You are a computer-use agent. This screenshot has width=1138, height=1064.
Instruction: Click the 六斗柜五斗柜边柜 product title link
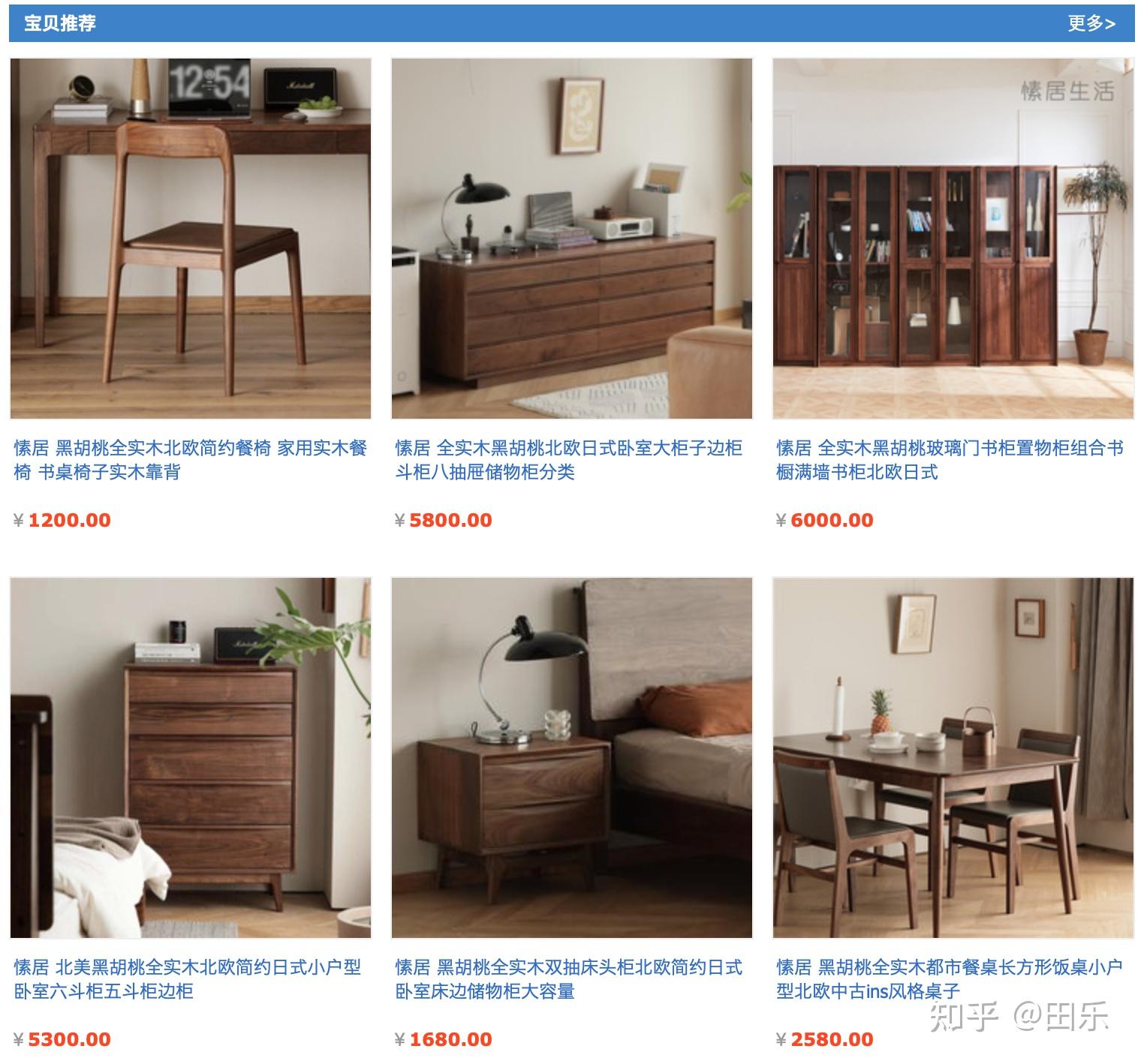(x=188, y=979)
